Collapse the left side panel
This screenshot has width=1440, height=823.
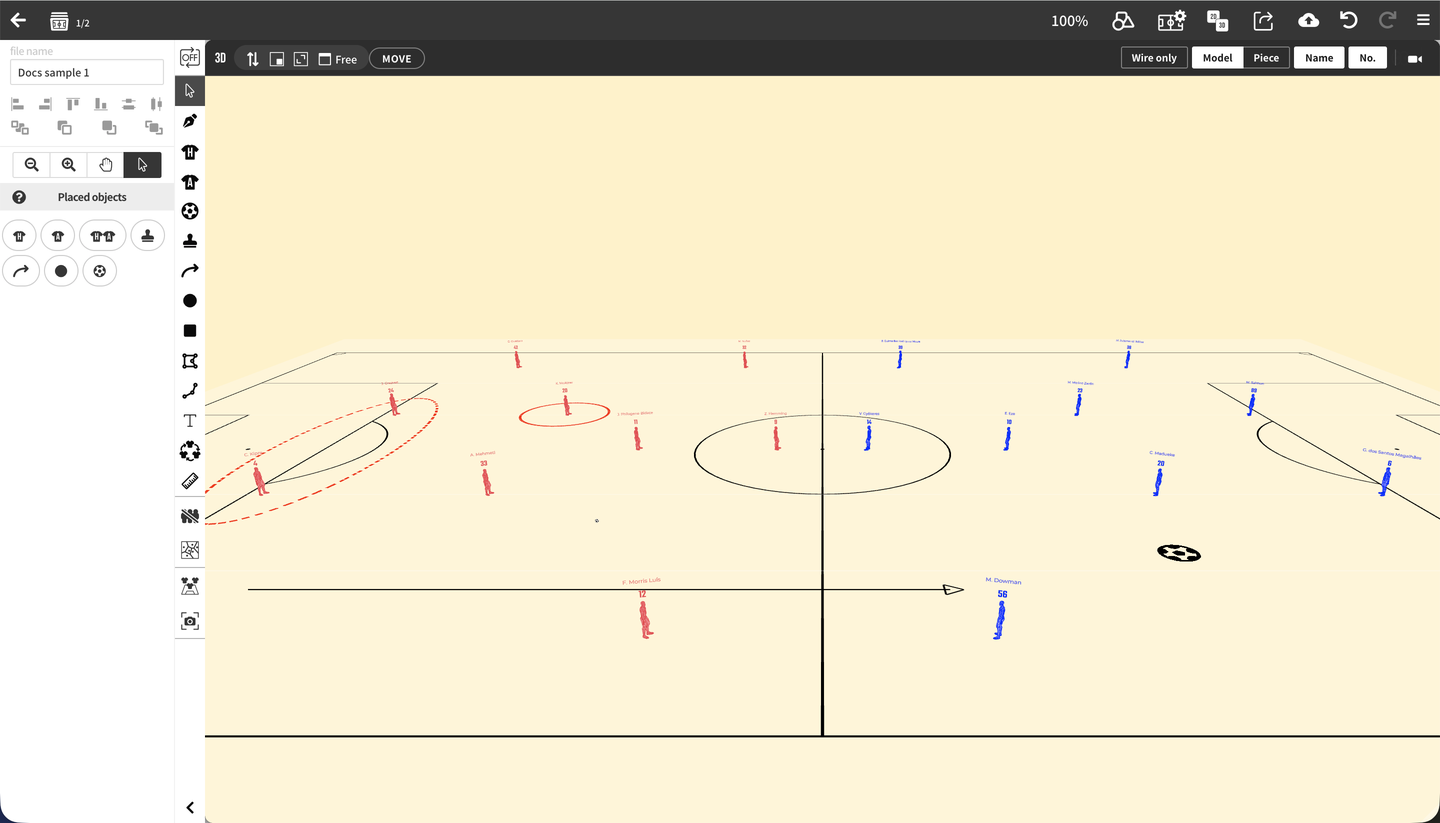tap(190, 808)
